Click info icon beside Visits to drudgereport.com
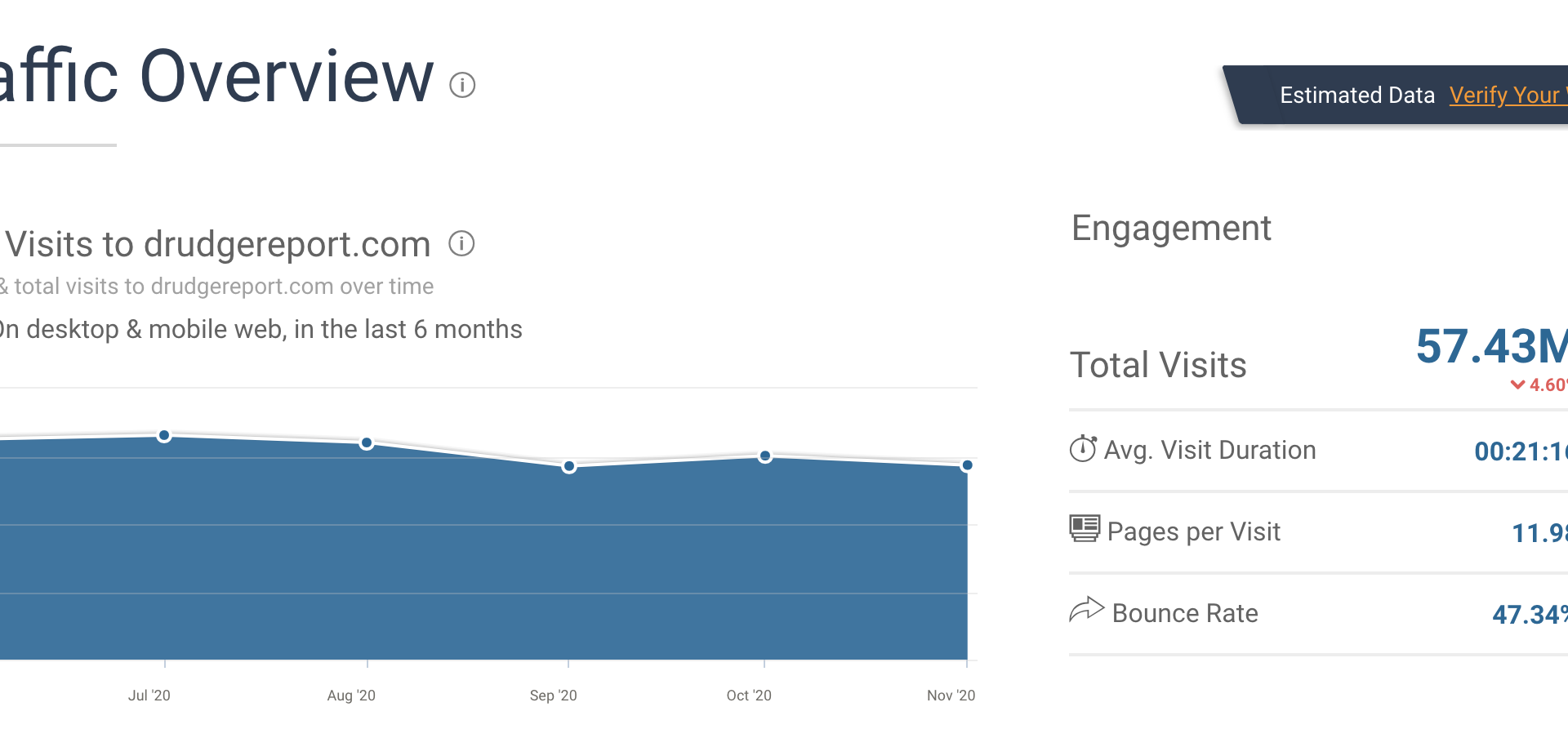The width and height of the screenshot is (1568, 738). click(461, 243)
